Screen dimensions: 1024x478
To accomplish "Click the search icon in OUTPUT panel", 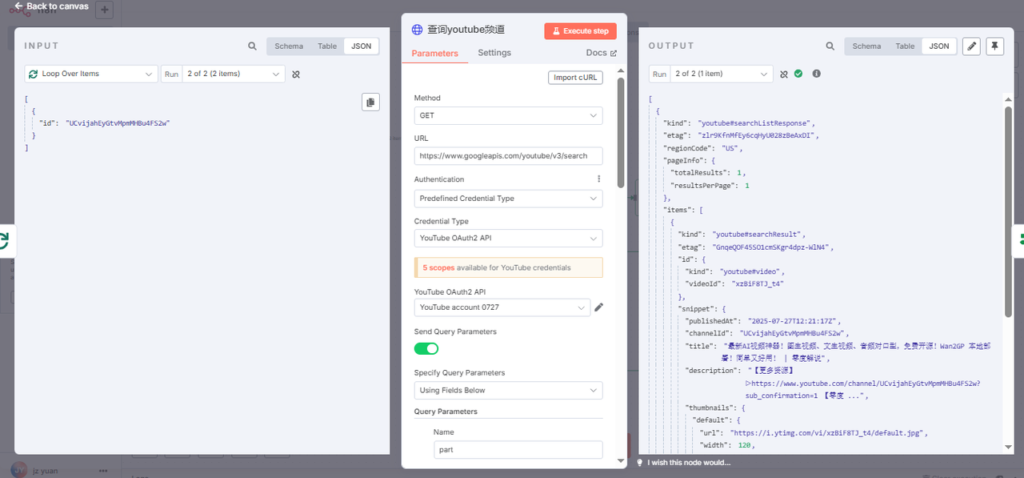I will 830,46.
